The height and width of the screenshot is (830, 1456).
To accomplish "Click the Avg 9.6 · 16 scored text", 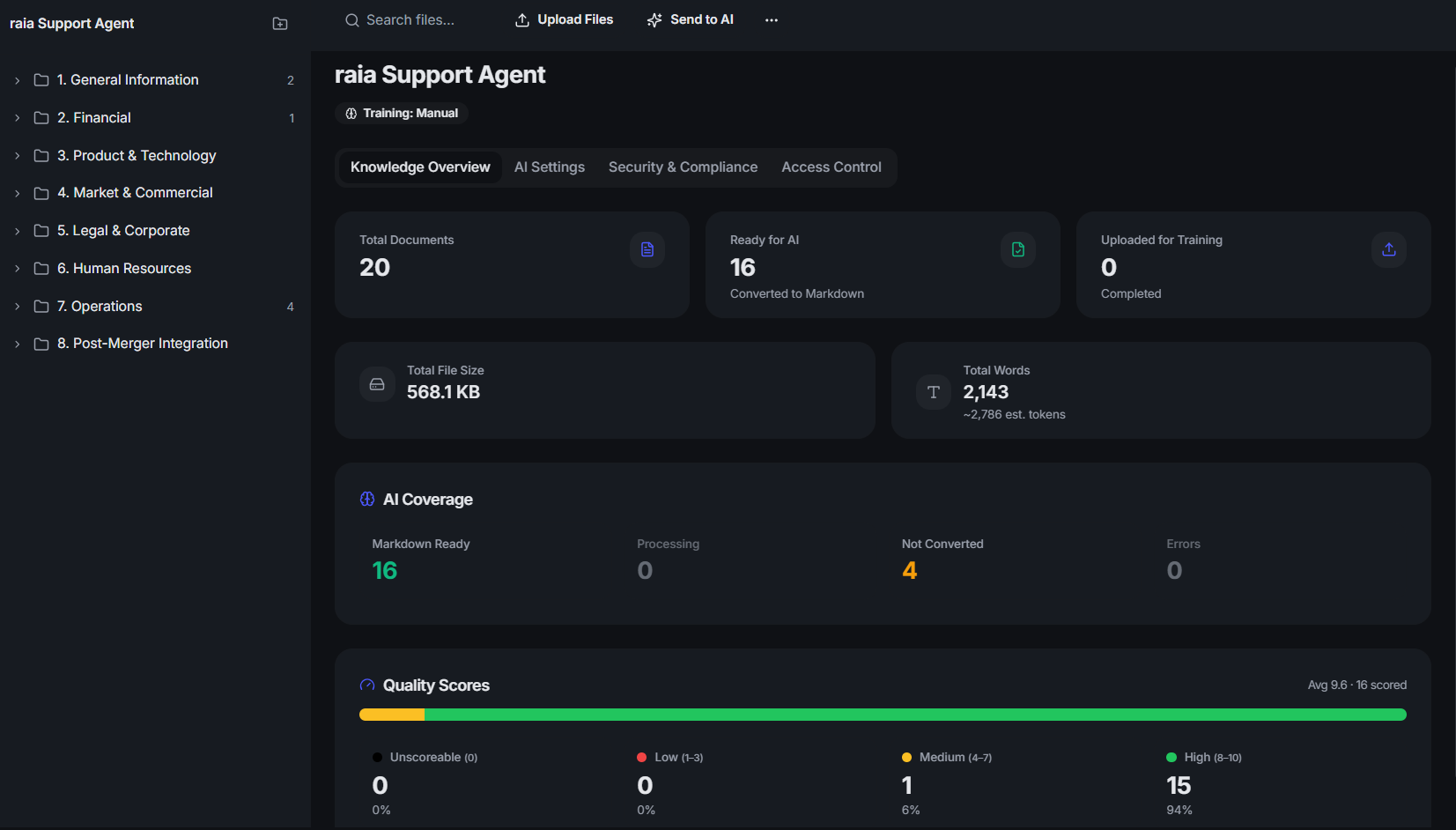I will pos(1357,685).
